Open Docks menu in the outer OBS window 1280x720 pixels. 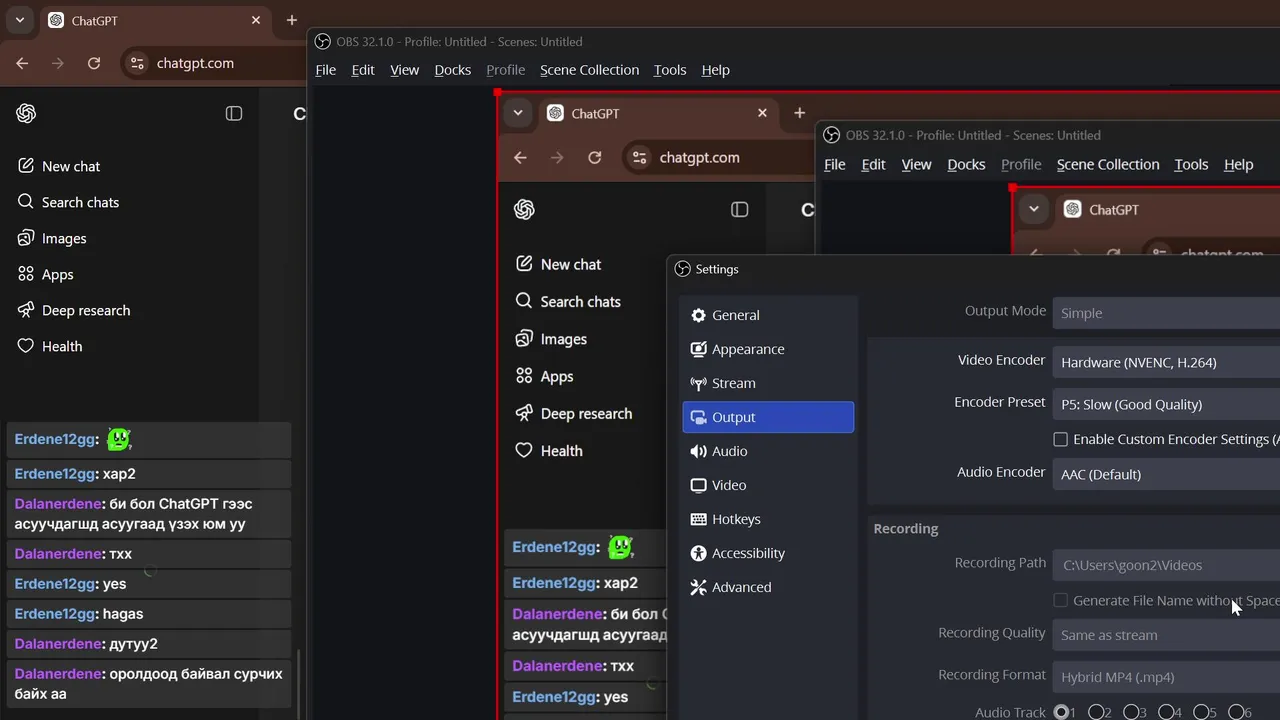[x=453, y=70]
